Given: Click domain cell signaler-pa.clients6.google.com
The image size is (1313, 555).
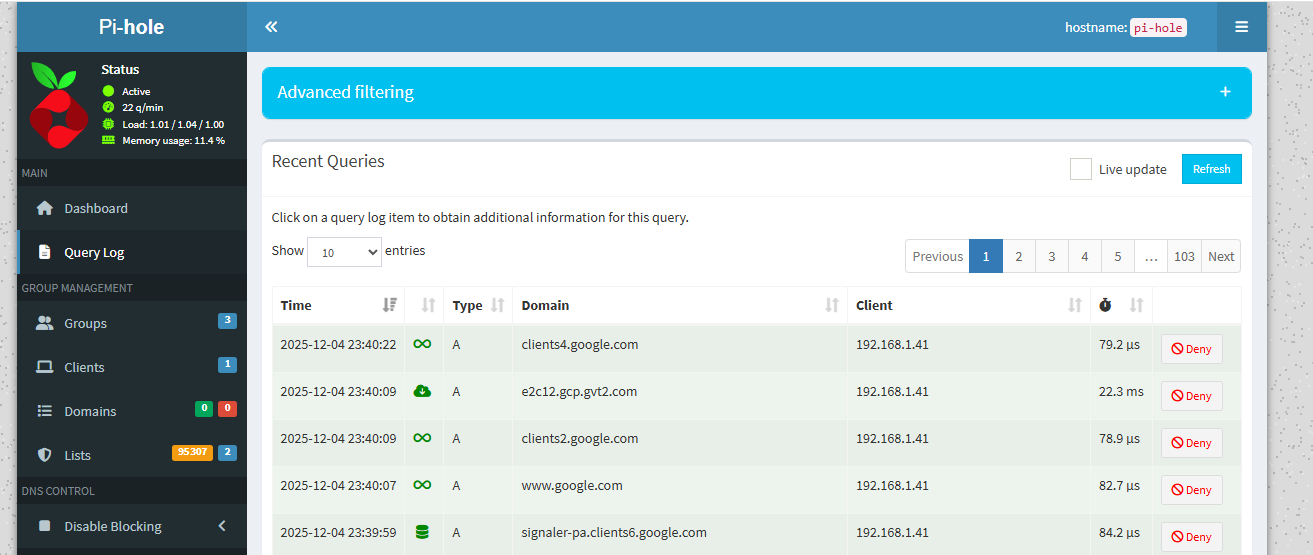Looking at the screenshot, I should coord(680,532).
